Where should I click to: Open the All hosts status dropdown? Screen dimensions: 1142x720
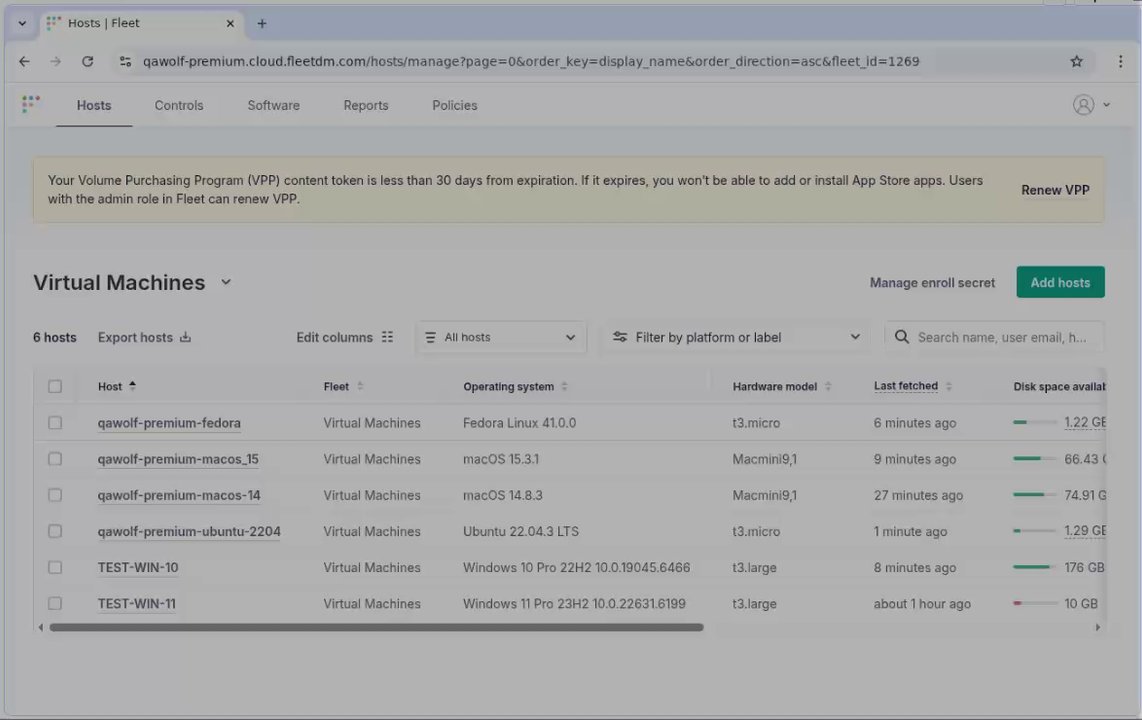point(501,337)
